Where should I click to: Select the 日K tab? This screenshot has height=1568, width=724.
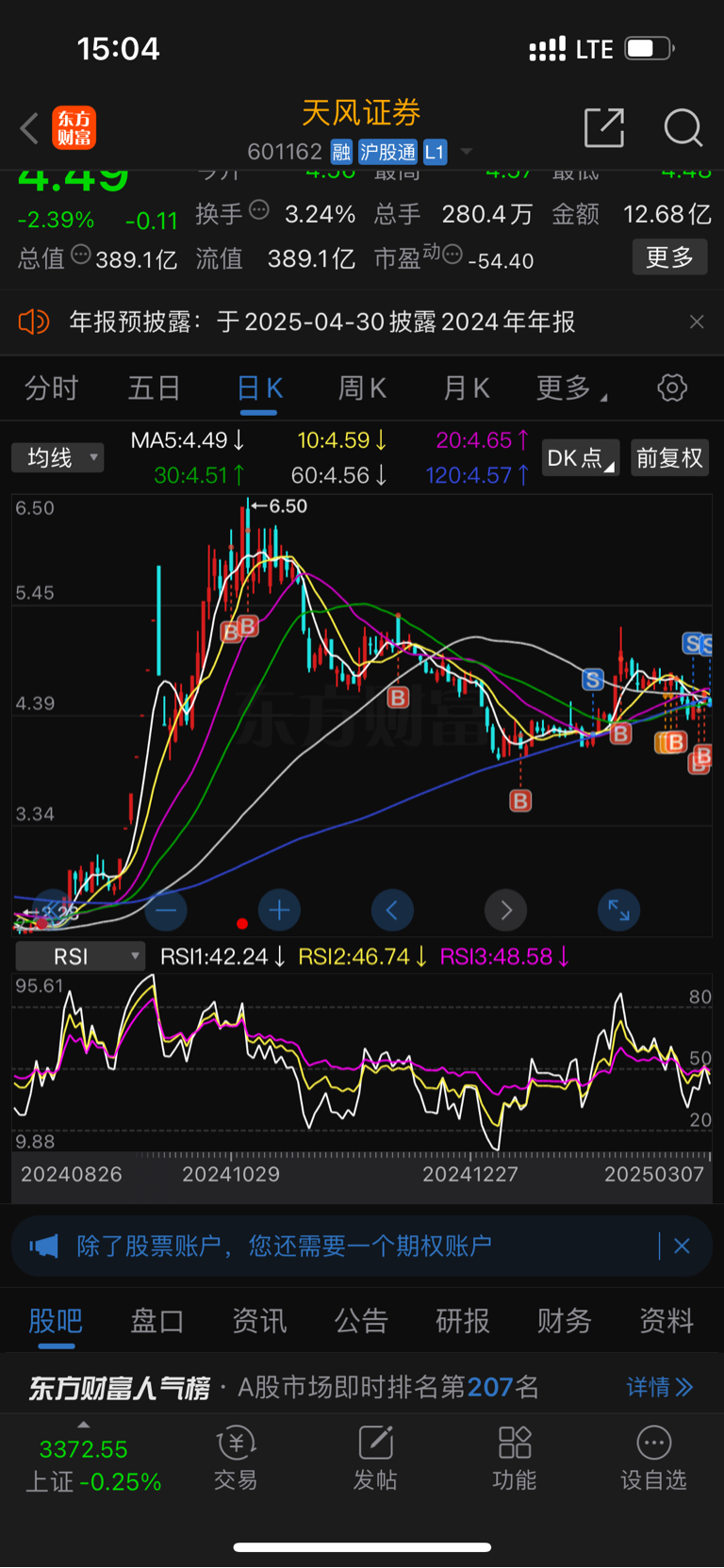pos(259,388)
